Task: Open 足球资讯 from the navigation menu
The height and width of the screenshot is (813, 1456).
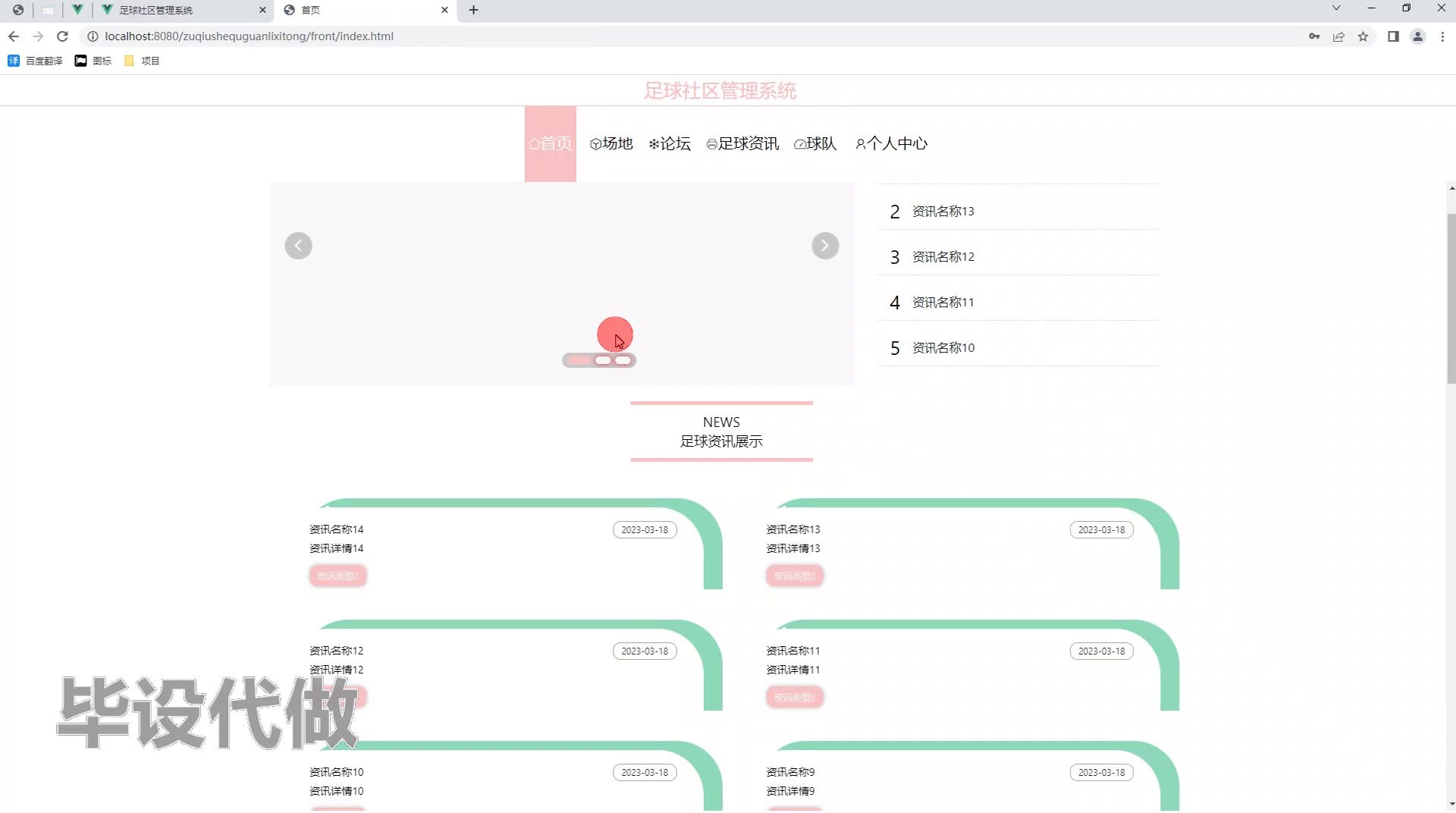Action: [742, 144]
